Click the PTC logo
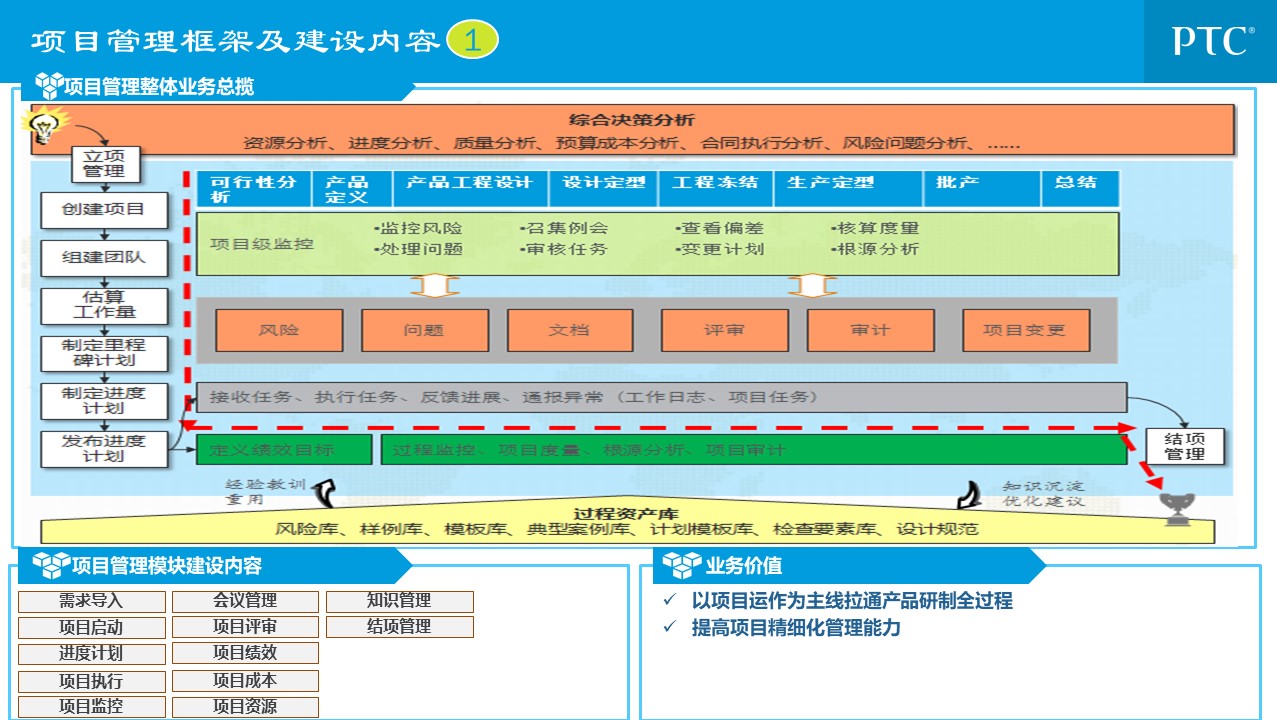This screenshot has width=1277, height=720. (x=1213, y=41)
